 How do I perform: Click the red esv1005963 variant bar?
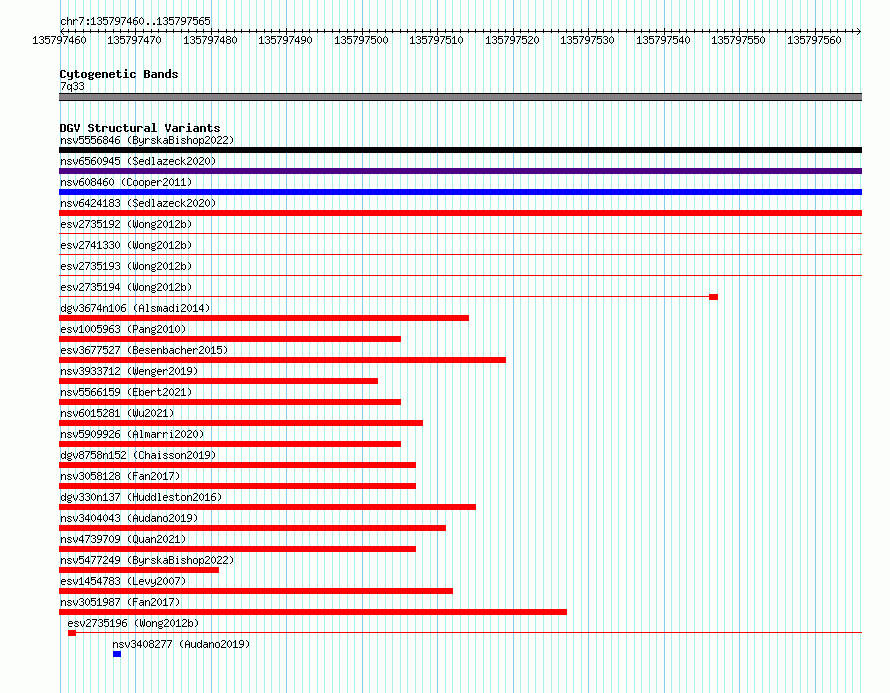[230, 339]
